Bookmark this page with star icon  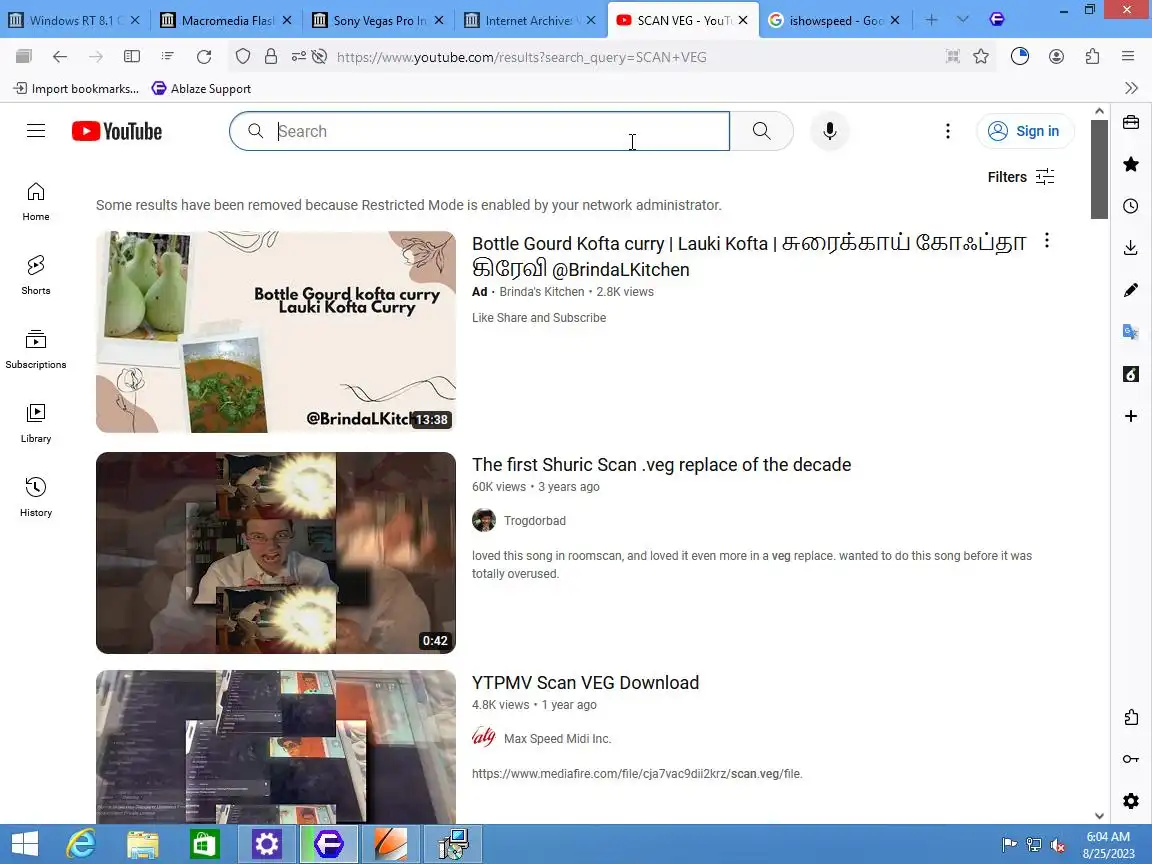(981, 57)
